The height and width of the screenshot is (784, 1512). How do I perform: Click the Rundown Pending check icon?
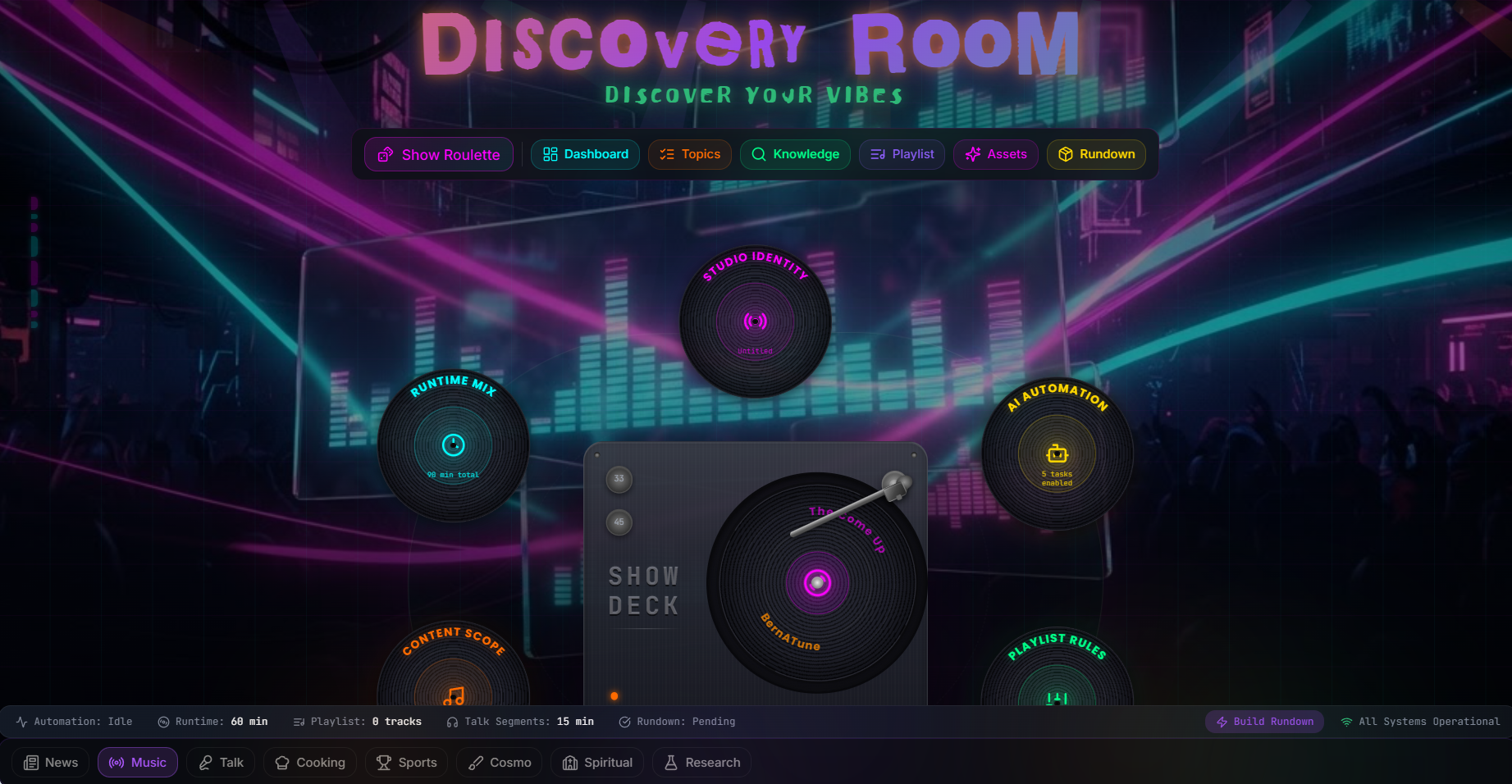[x=624, y=722]
